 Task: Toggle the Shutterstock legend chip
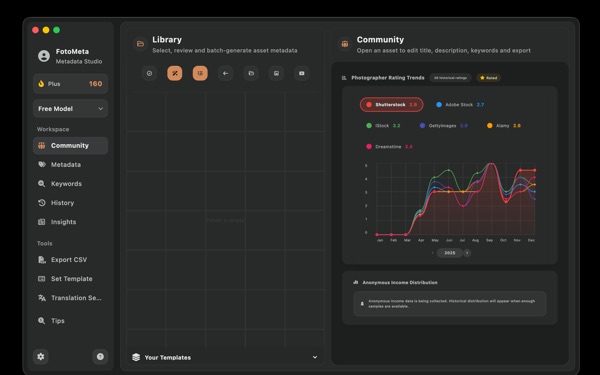pos(391,104)
